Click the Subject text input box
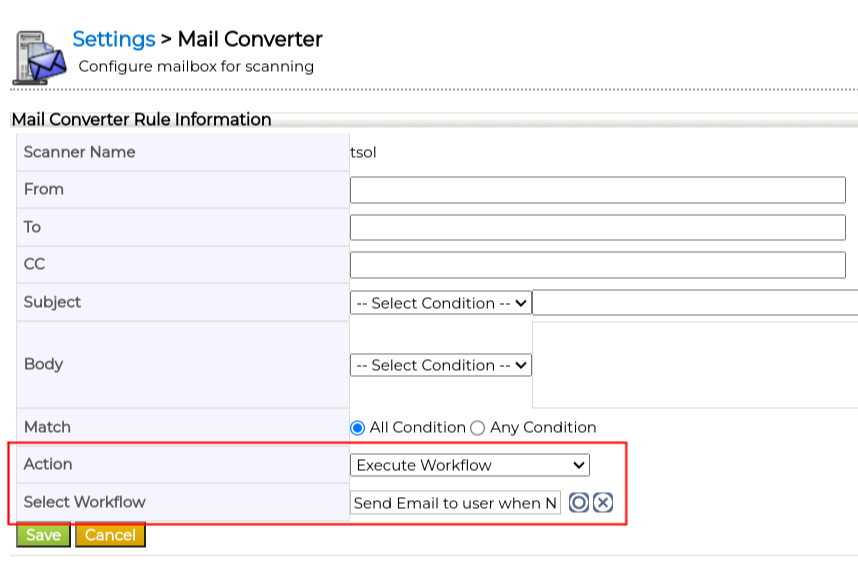Image resolution: width=858 pixels, height=563 pixels. 695,303
